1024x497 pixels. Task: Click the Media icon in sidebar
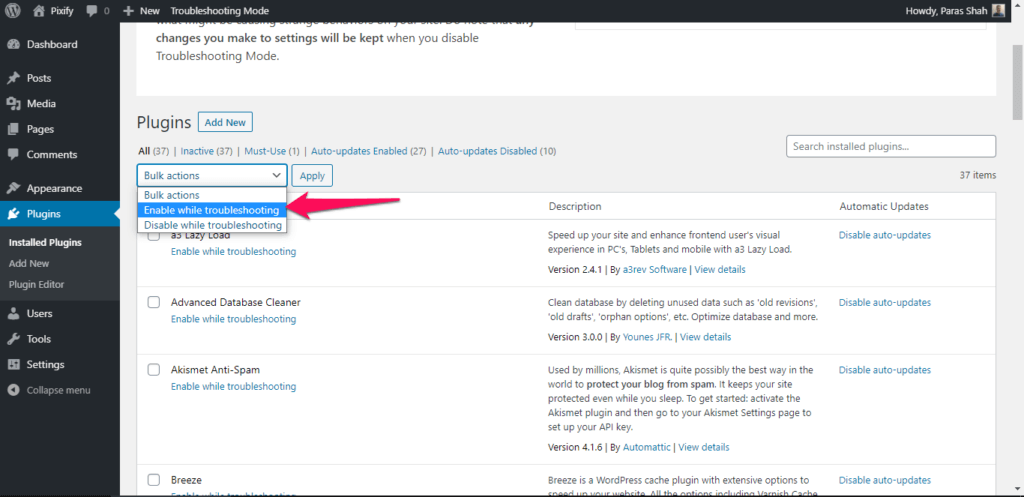point(13,103)
